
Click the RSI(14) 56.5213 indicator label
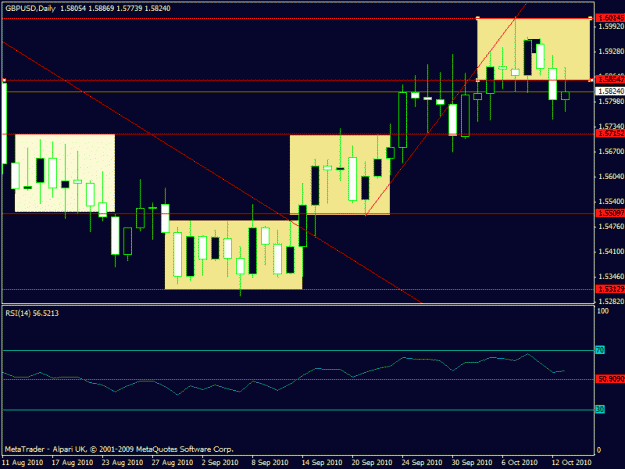pos(32,313)
